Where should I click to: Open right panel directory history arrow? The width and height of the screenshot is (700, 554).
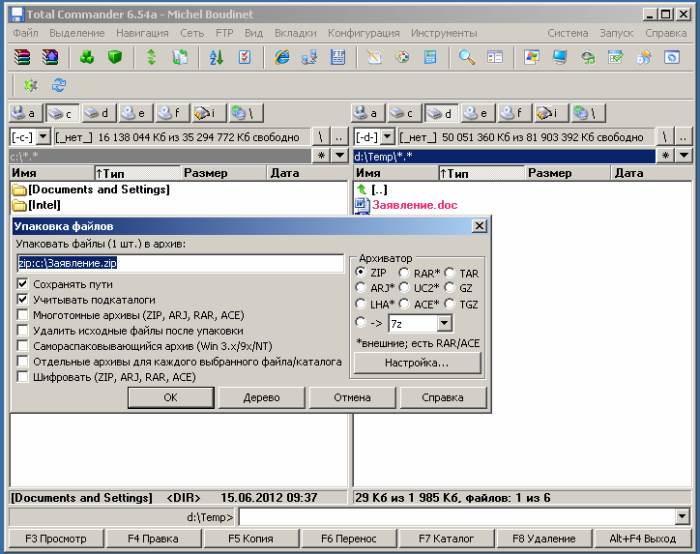coord(684,155)
